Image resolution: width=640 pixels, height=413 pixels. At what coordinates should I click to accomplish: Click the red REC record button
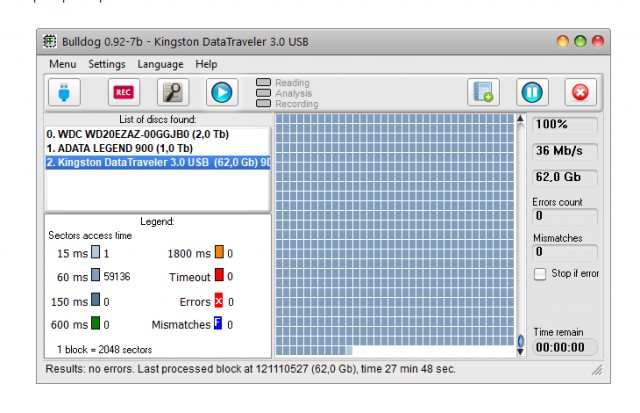[124, 92]
